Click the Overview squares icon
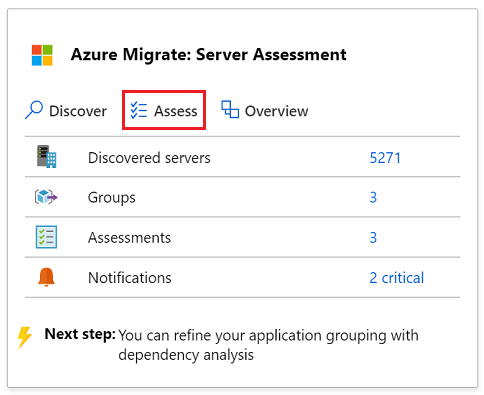The width and height of the screenshot is (484, 395). (x=230, y=109)
